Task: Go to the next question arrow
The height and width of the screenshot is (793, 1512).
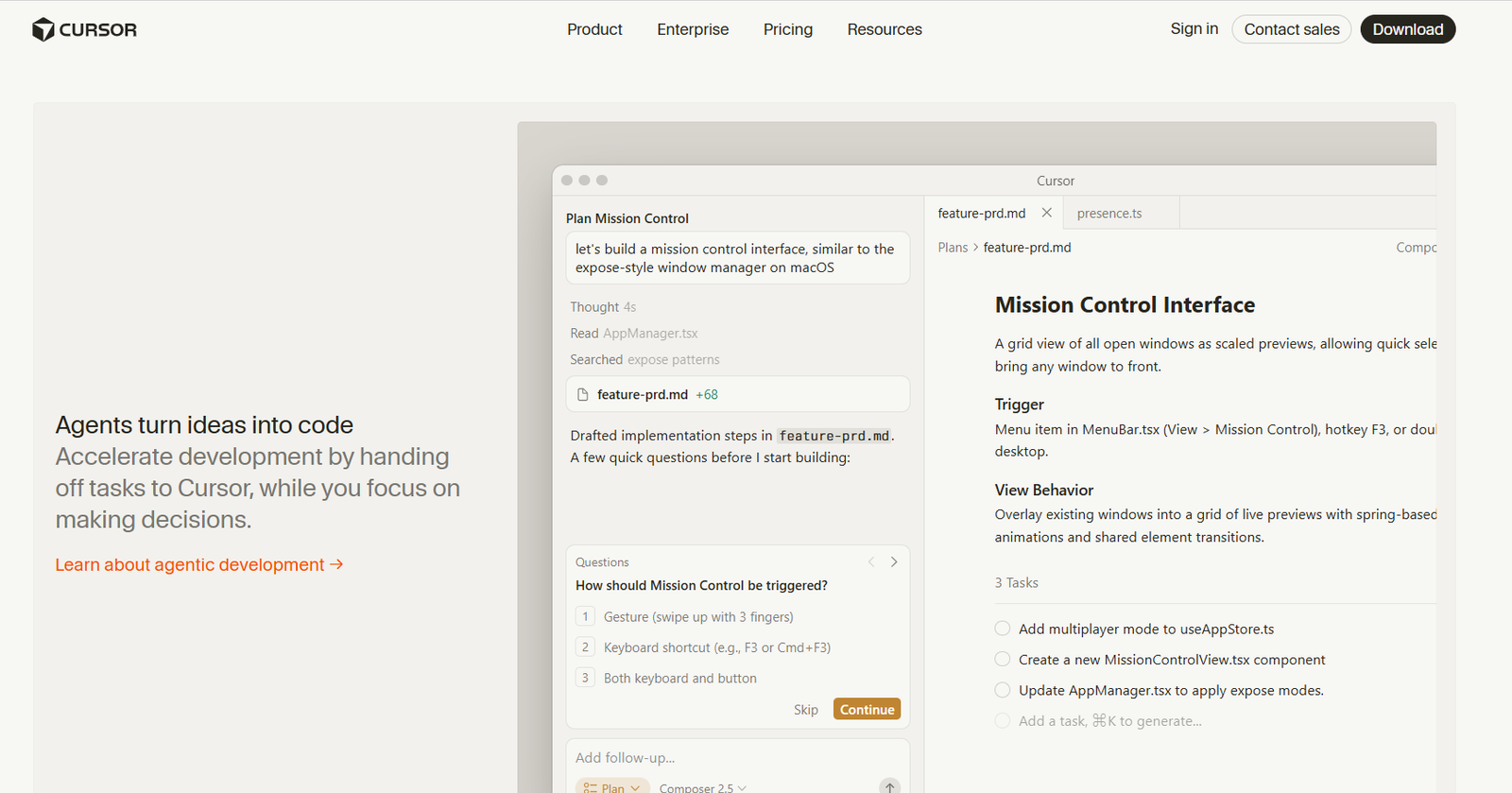Action: [x=894, y=561]
